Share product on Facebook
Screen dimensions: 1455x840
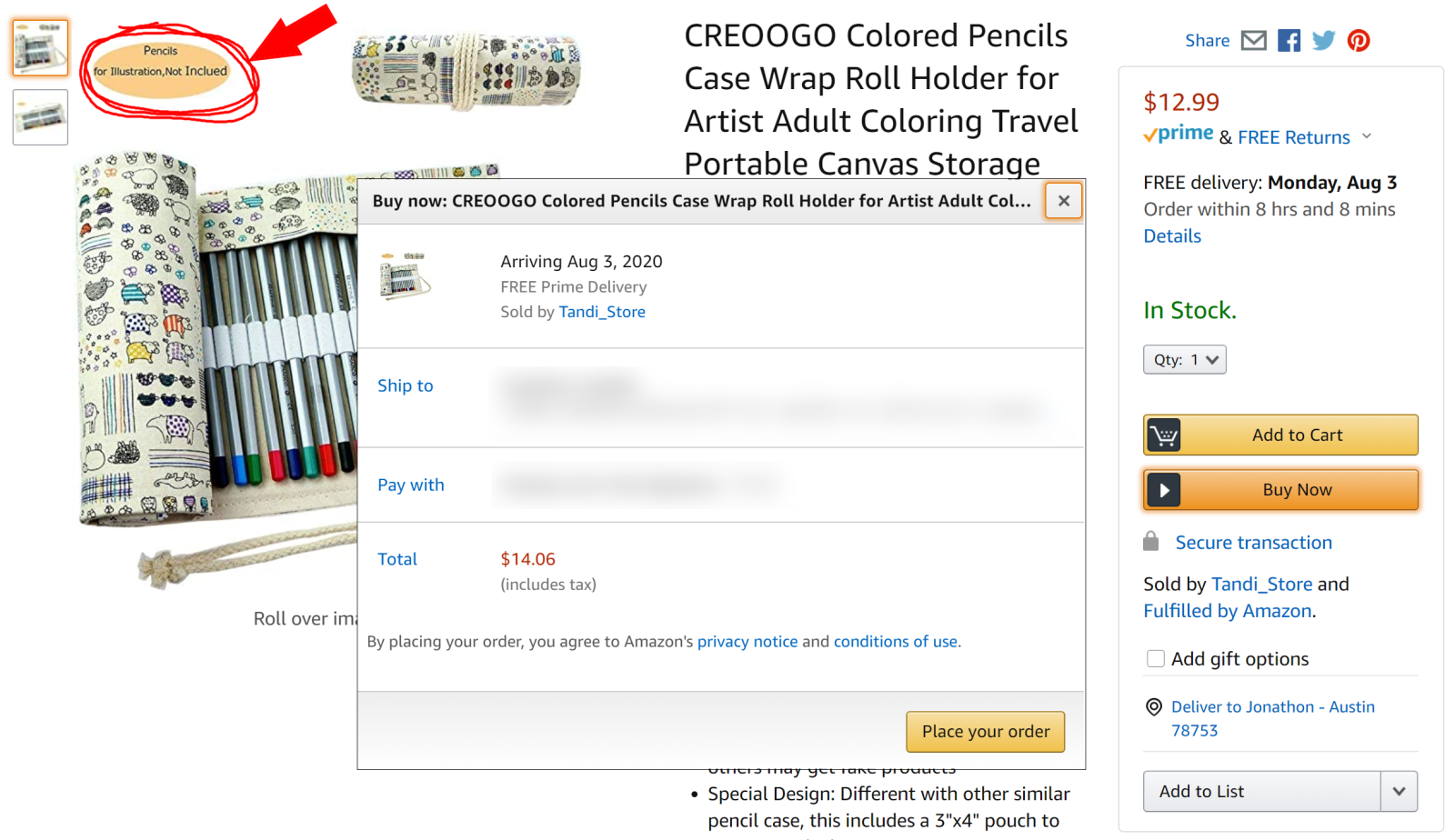[1289, 41]
